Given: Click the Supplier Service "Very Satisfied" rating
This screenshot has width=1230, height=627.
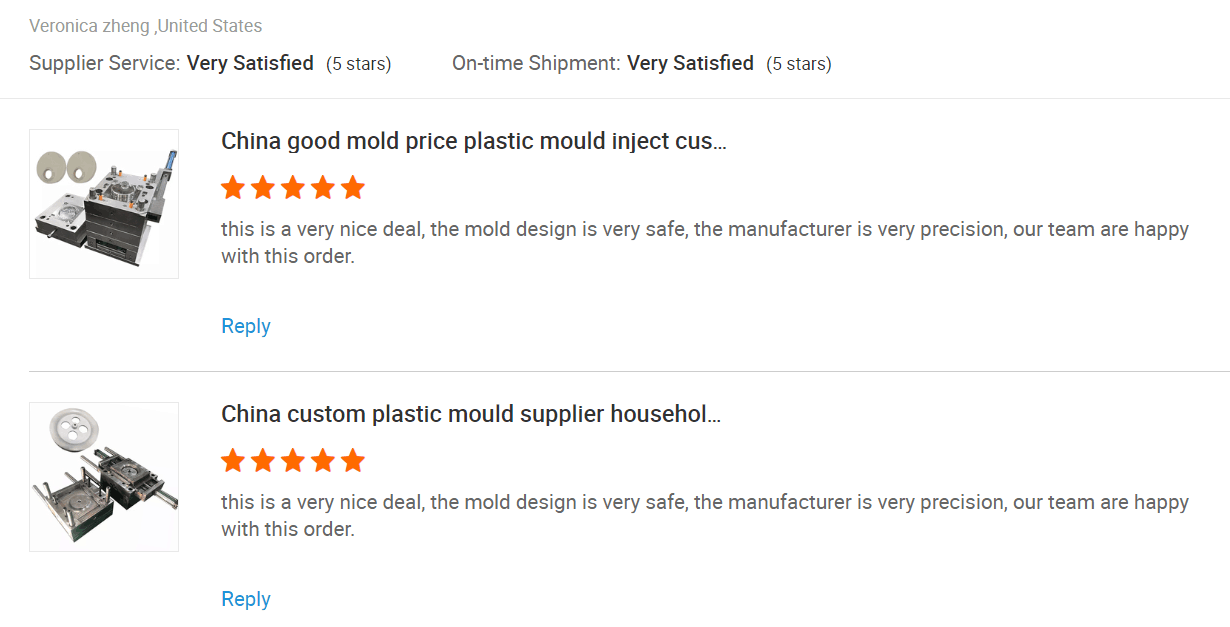Looking at the screenshot, I should pyautogui.click(x=250, y=63).
